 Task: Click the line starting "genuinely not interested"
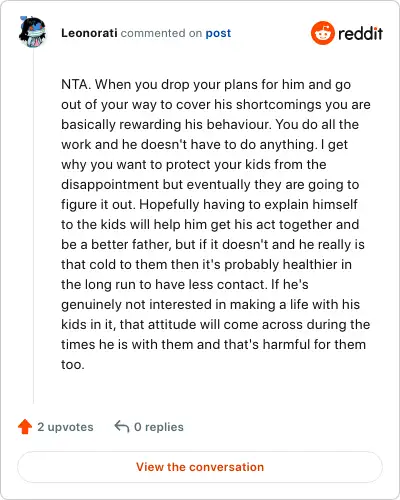(x=210, y=304)
